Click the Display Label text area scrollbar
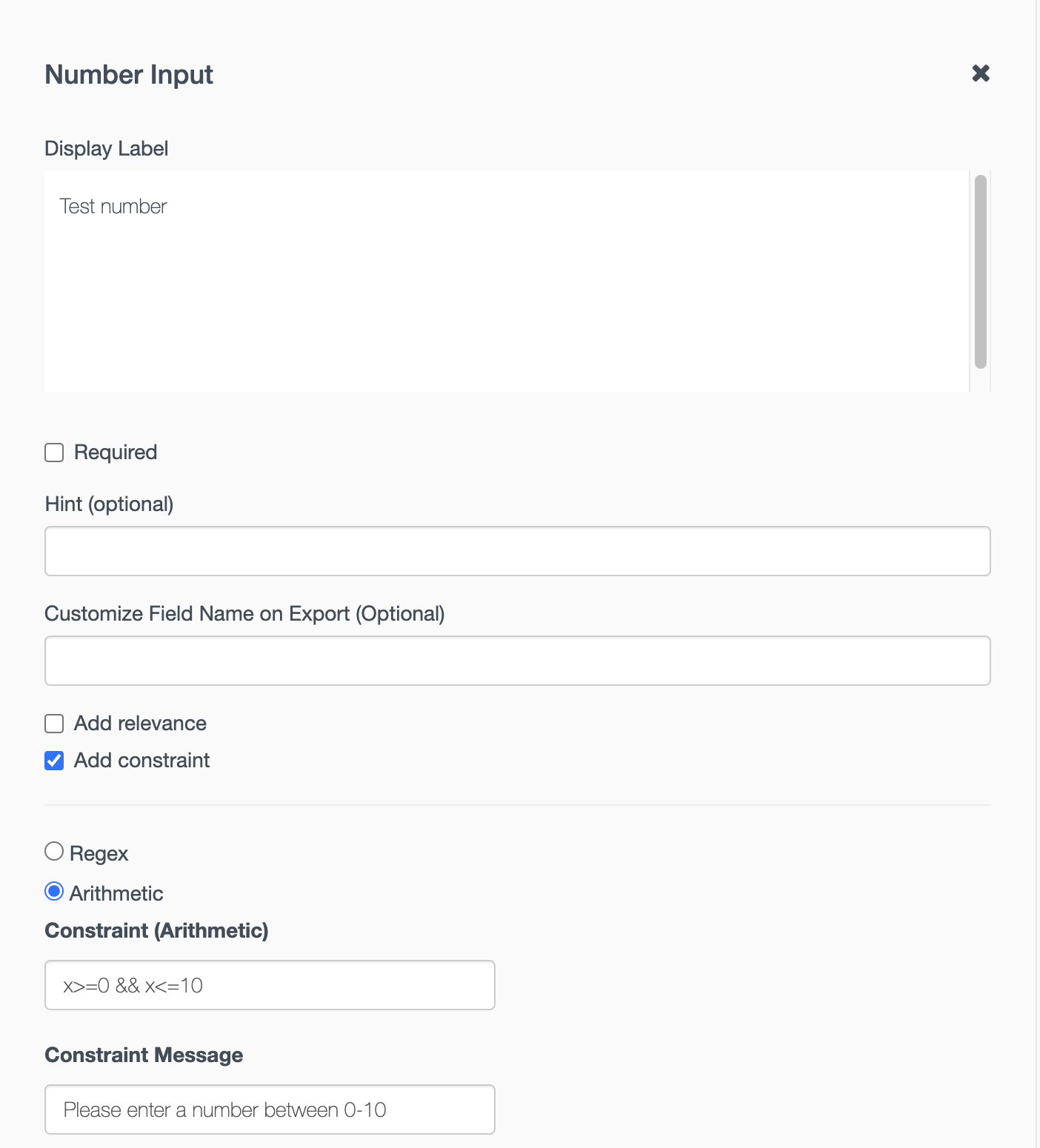 coord(981,271)
